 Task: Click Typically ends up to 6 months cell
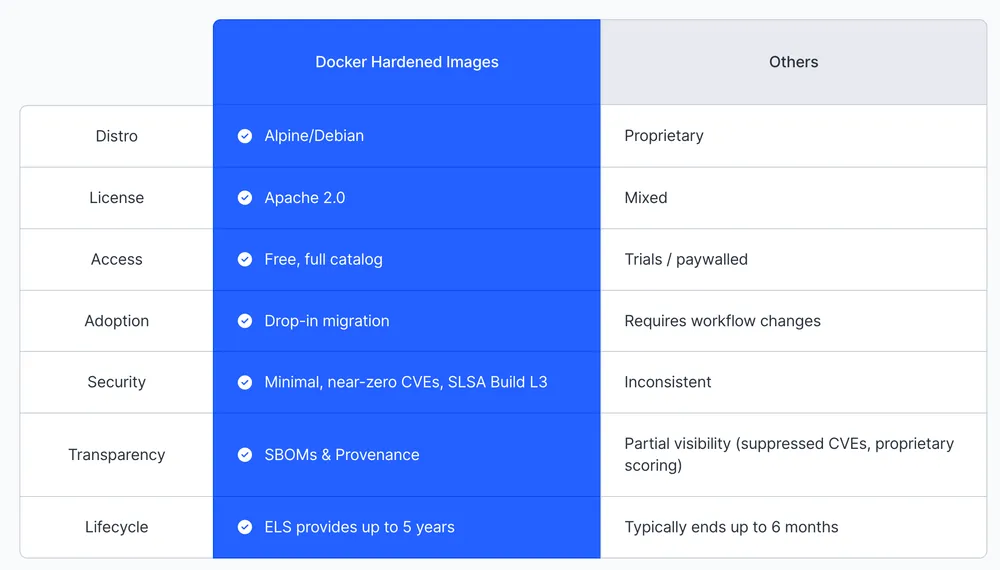coord(793,527)
